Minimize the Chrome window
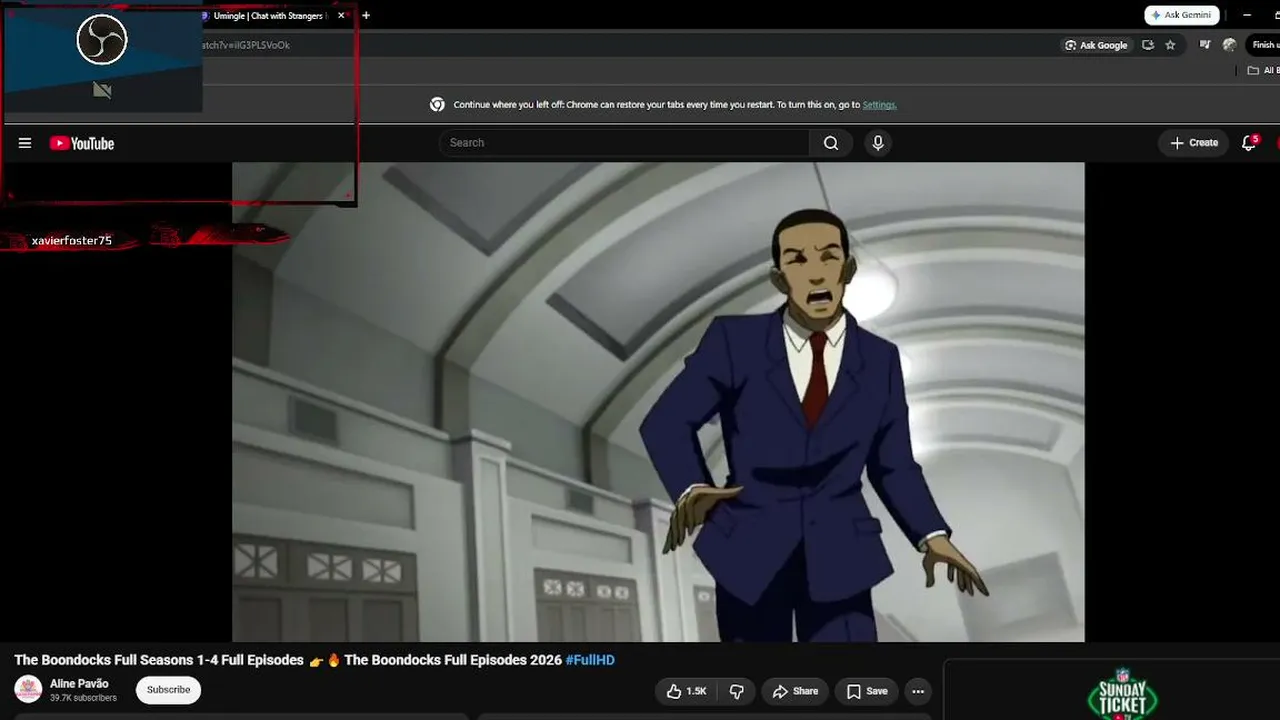 (1247, 15)
